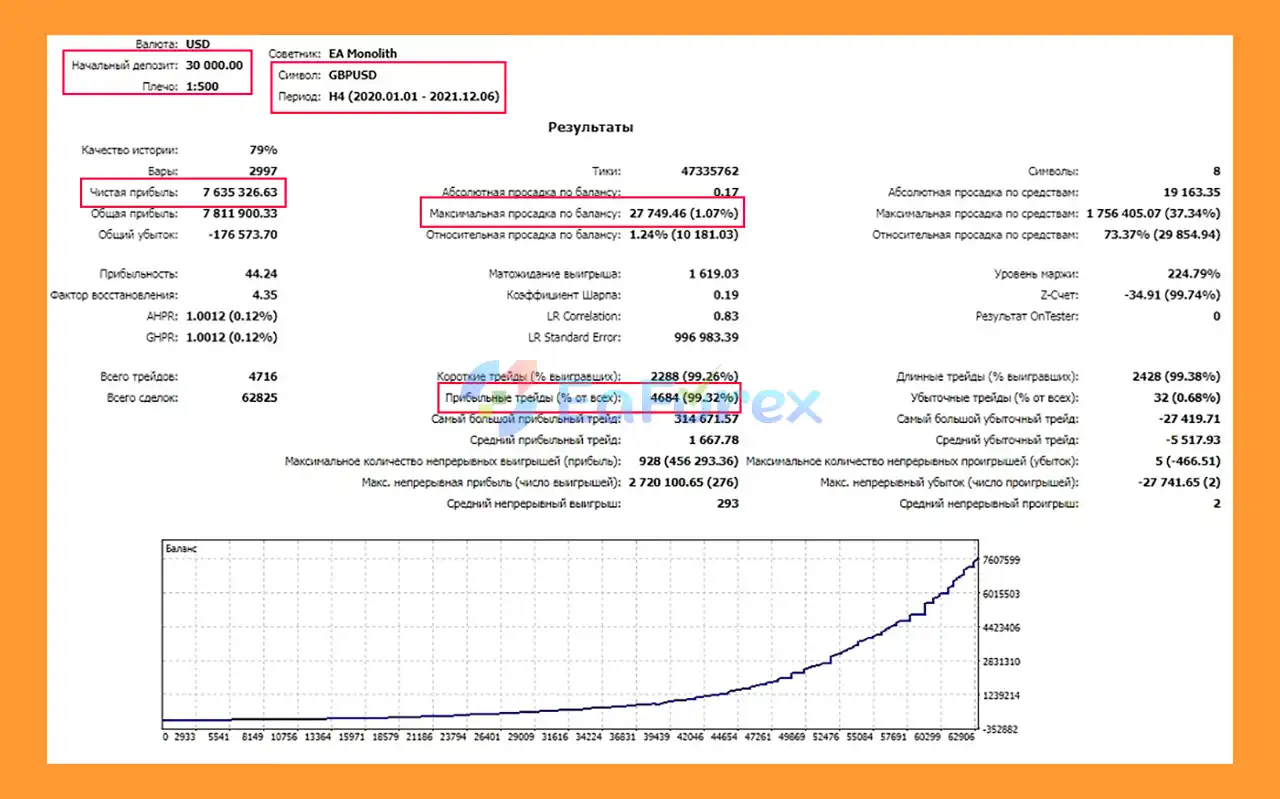Select the leverage value 1:500
This screenshot has height=799, width=1280.
[202, 86]
